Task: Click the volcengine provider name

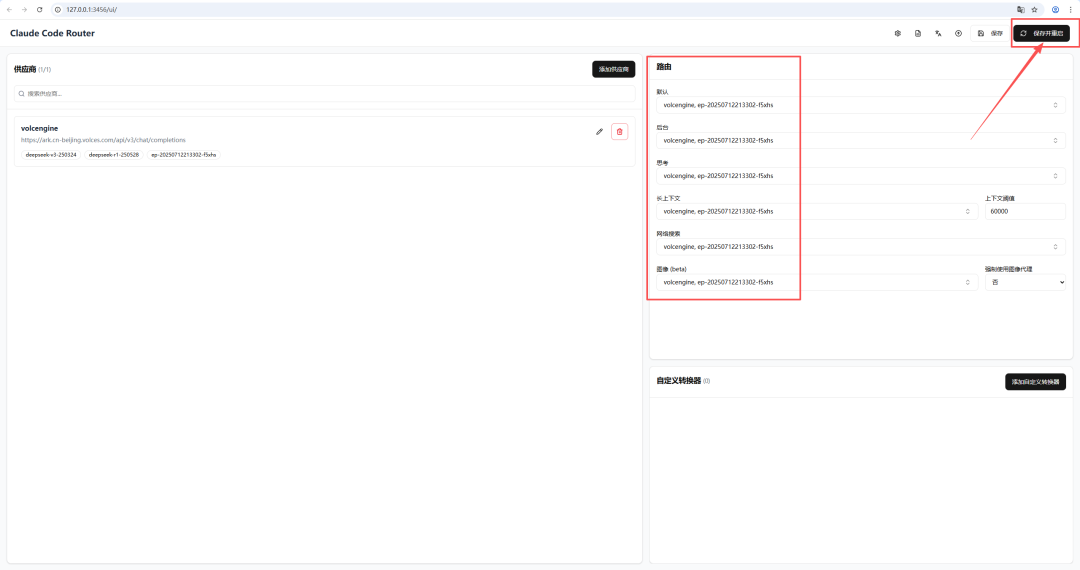Action: click(x=39, y=128)
